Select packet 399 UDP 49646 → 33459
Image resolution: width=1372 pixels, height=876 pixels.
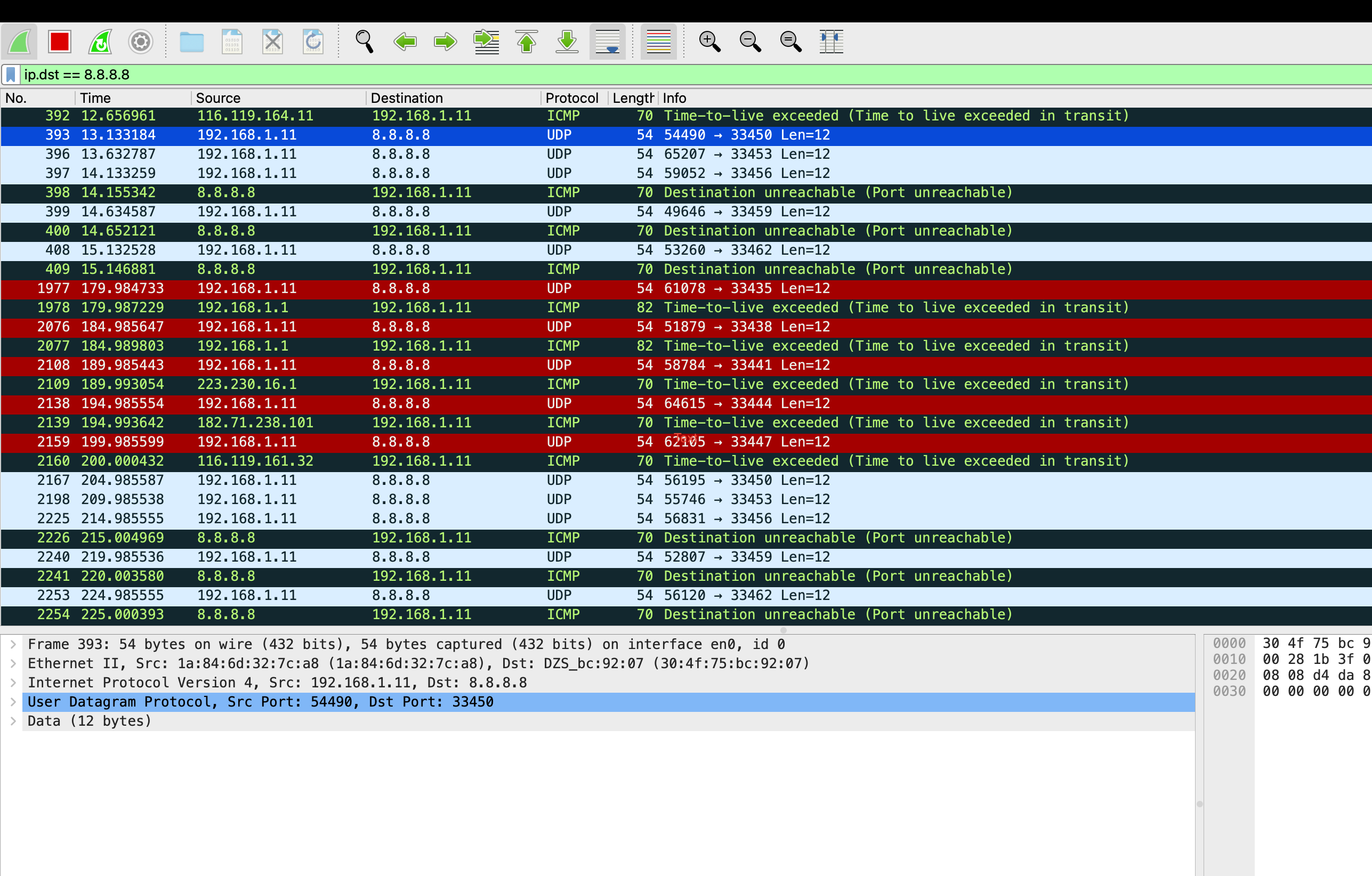pos(686,212)
